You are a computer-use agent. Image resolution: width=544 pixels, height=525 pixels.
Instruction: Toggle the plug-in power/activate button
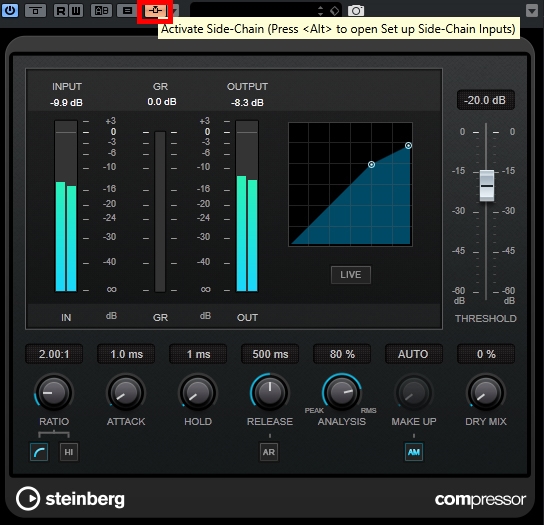click(10, 10)
